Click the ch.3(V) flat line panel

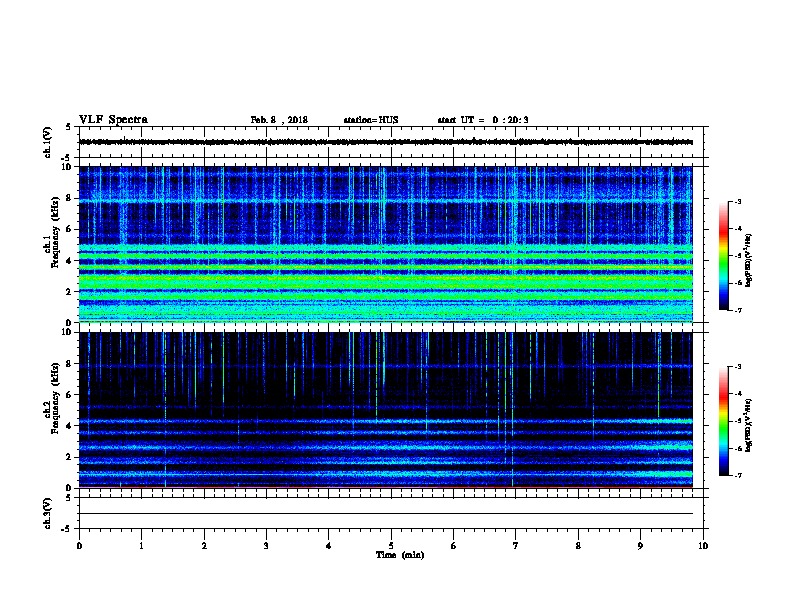pyautogui.click(x=391, y=513)
